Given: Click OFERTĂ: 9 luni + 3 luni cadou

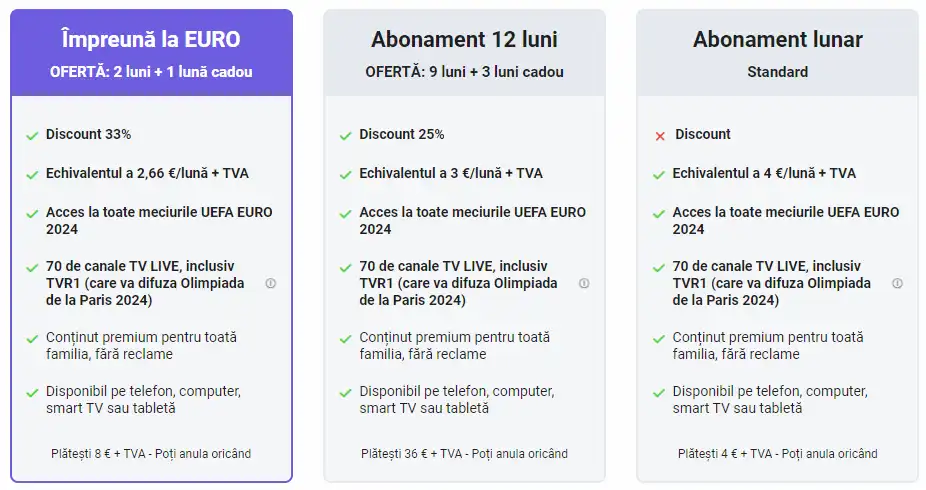Looking at the screenshot, I should [x=464, y=72].
